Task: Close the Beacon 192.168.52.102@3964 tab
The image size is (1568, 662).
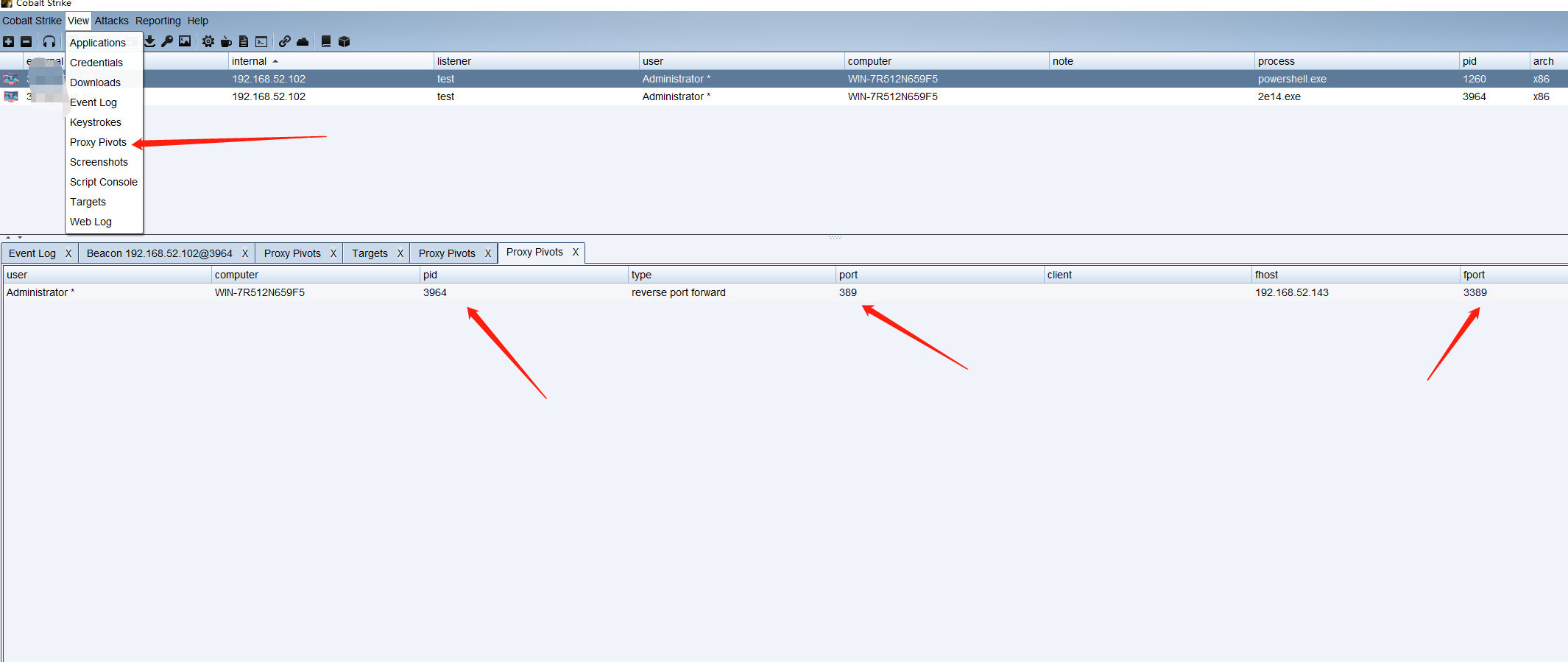Action: point(245,253)
